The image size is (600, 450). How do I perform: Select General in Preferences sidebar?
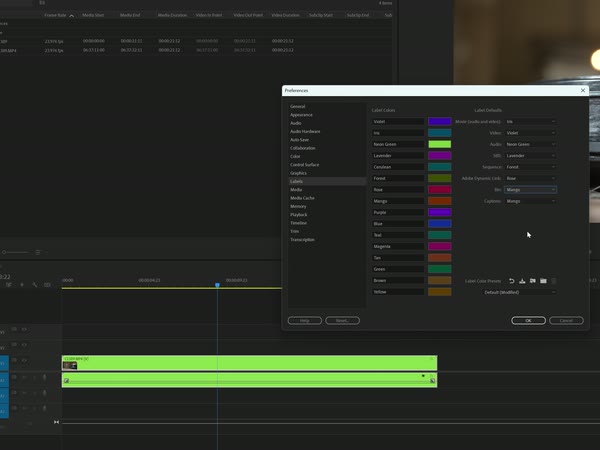click(x=298, y=106)
